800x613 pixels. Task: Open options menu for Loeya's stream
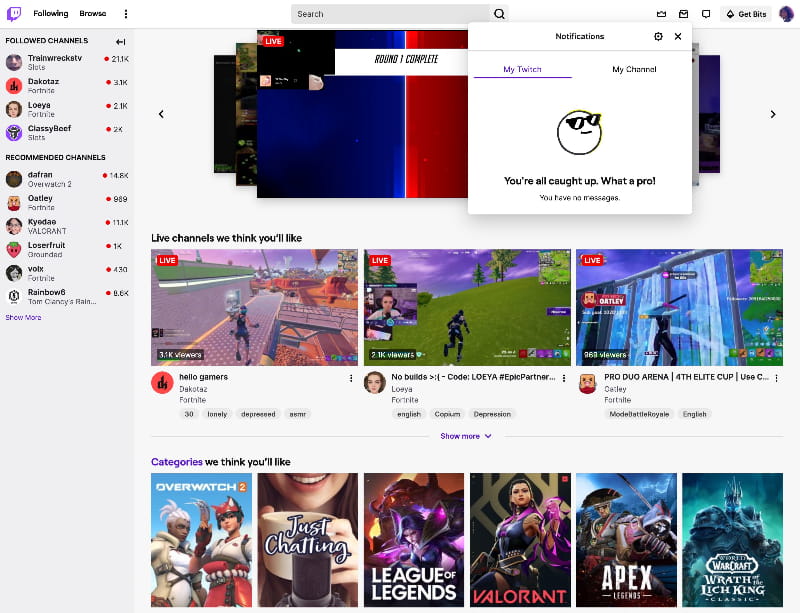pos(564,378)
